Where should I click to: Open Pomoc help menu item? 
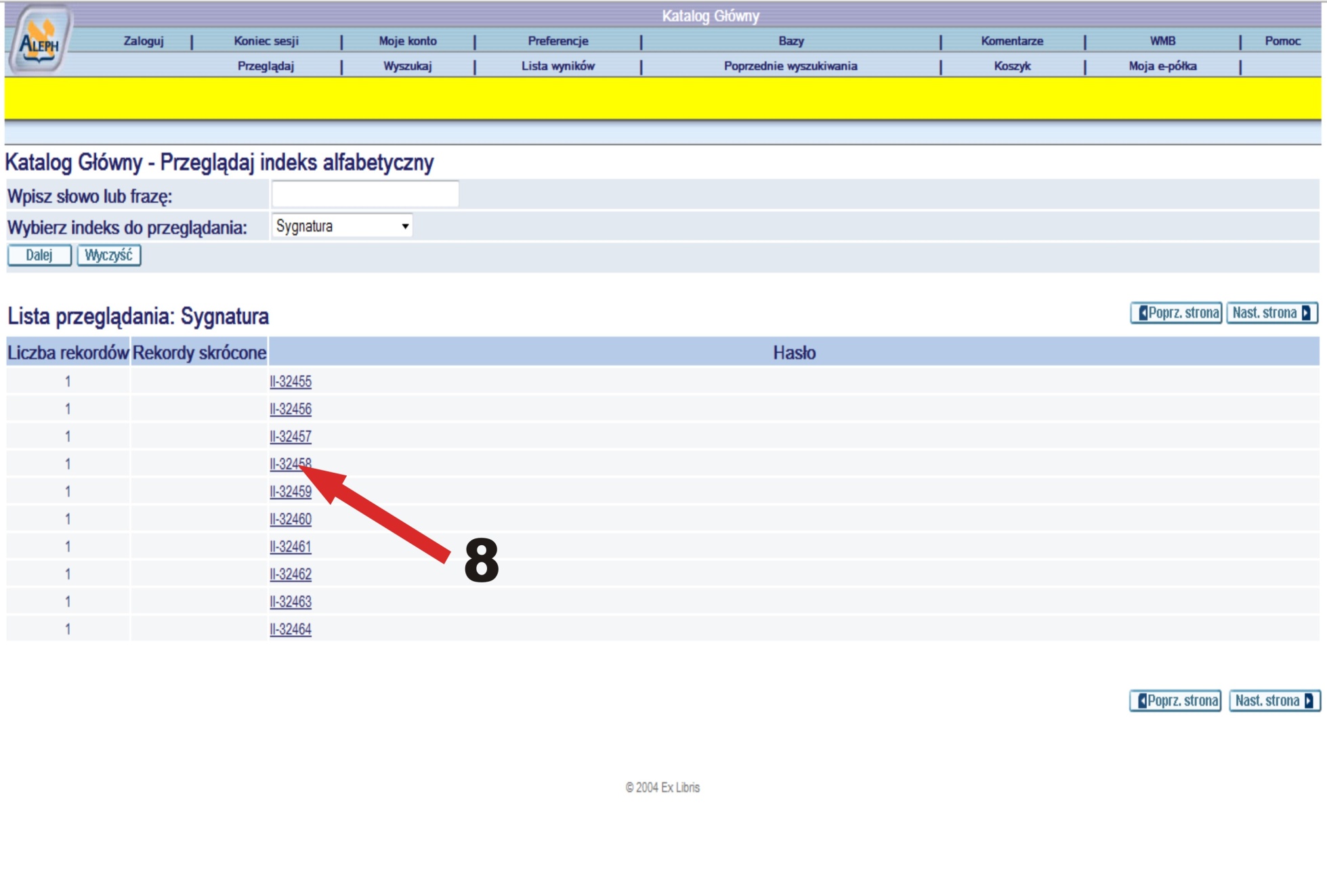pos(1283,41)
